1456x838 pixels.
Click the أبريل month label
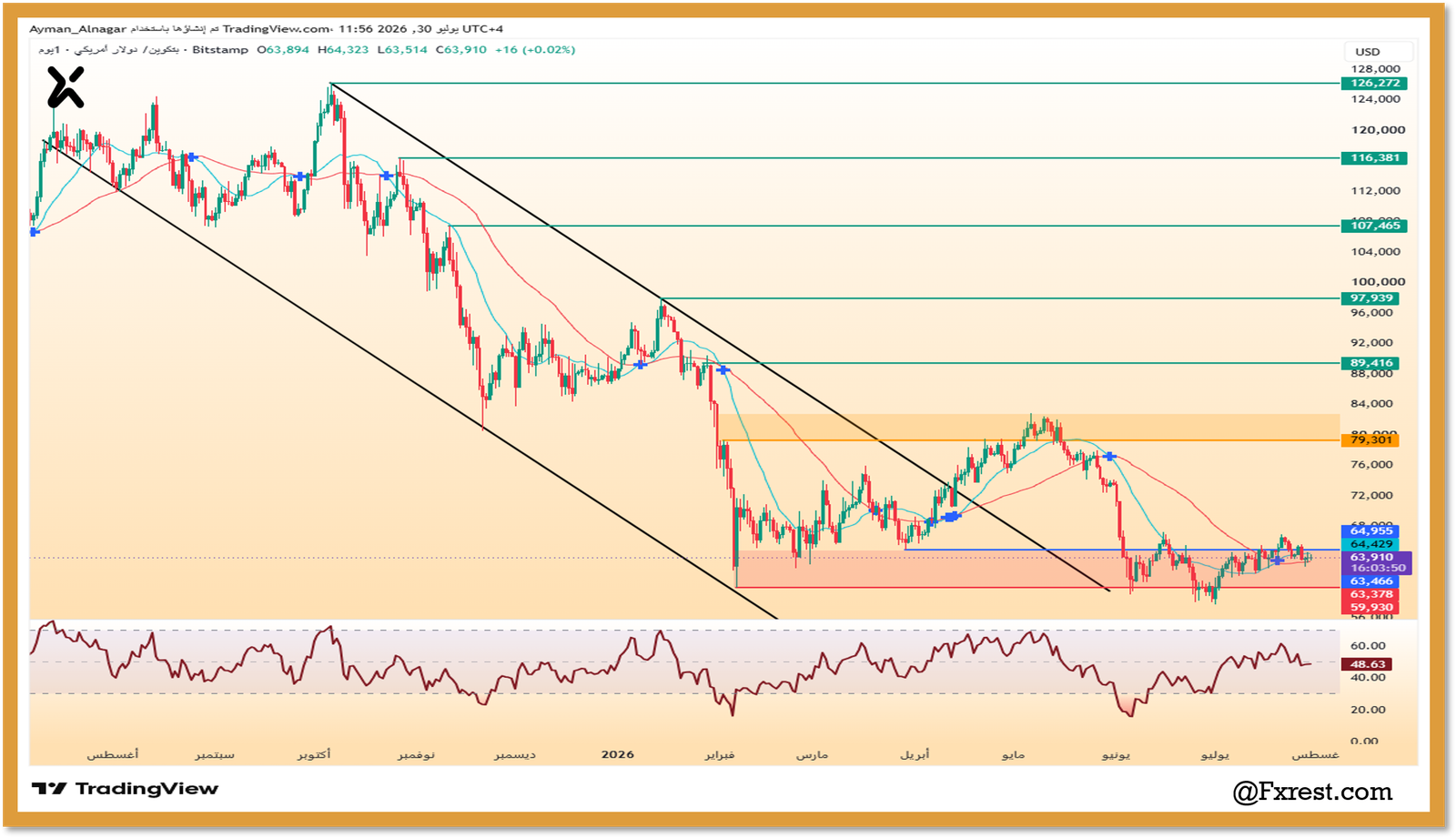(915, 755)
